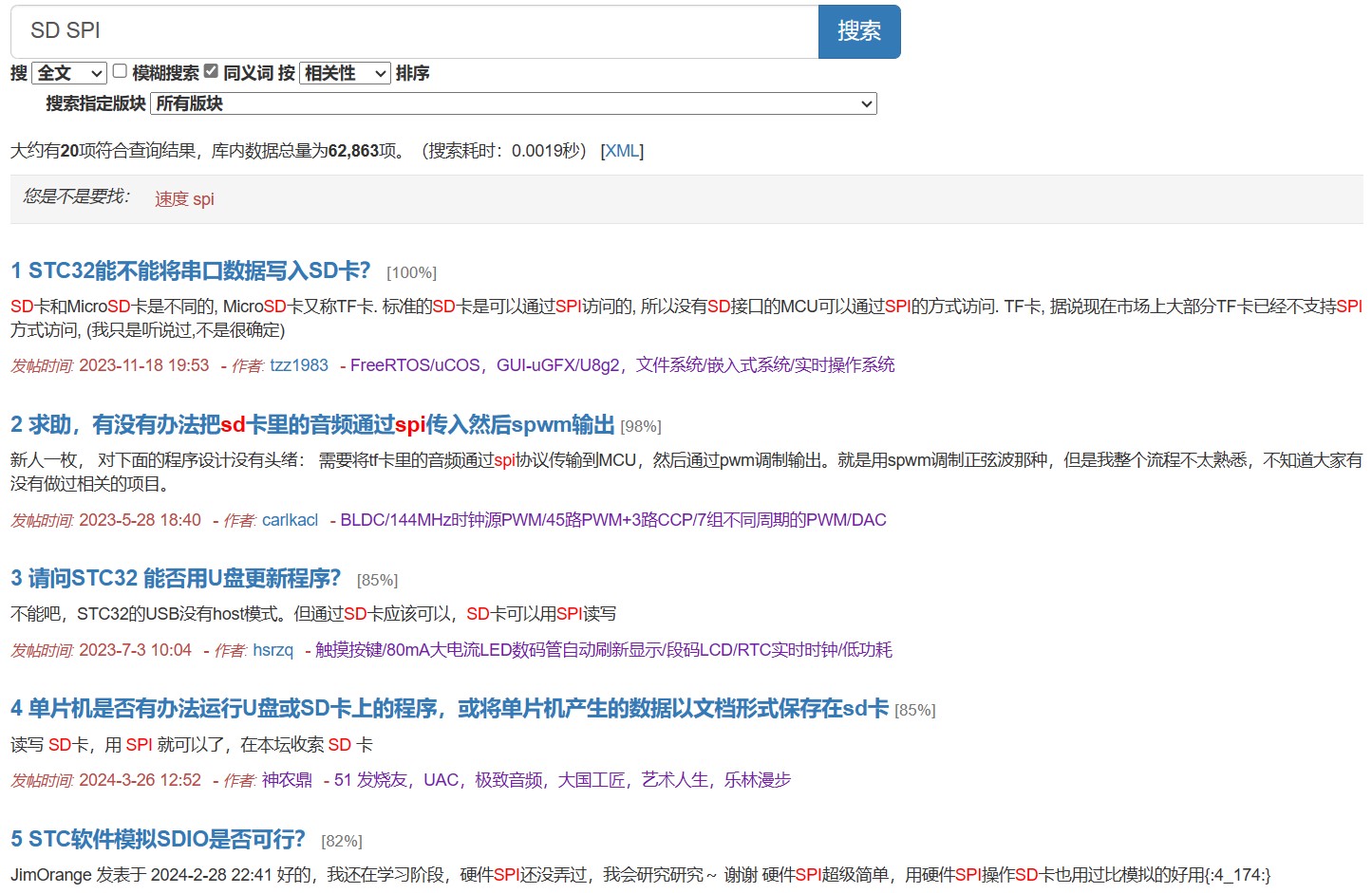Open author tzz1983 profile link
The image size is (1372, 893).
[299, 365]
